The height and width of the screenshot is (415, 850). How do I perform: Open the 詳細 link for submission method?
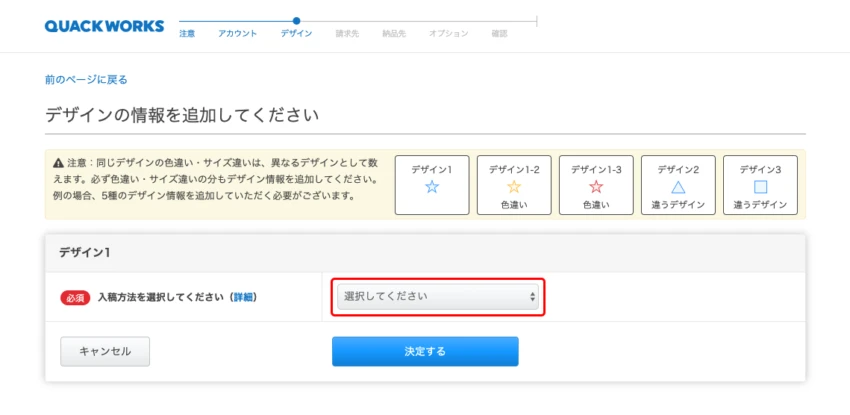coord(243,297)
